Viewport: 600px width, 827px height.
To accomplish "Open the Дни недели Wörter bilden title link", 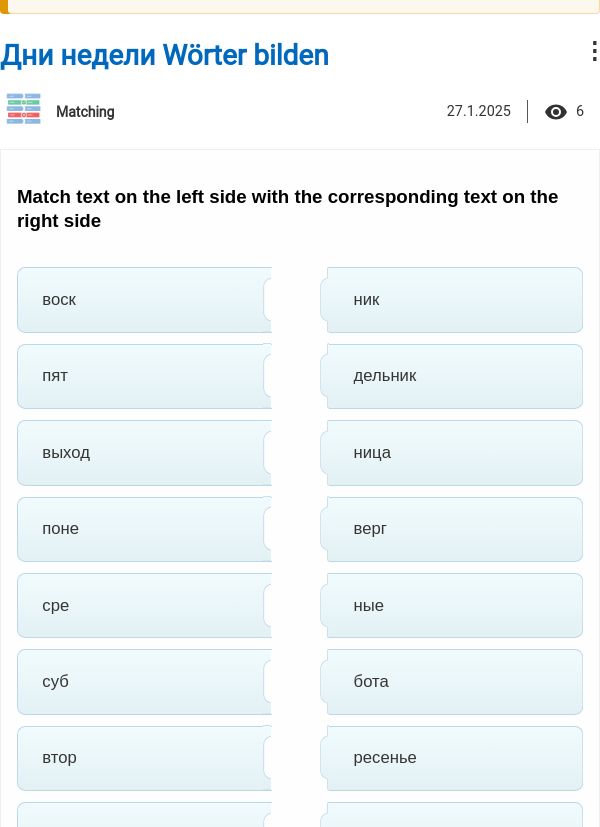I will (164, 55).
